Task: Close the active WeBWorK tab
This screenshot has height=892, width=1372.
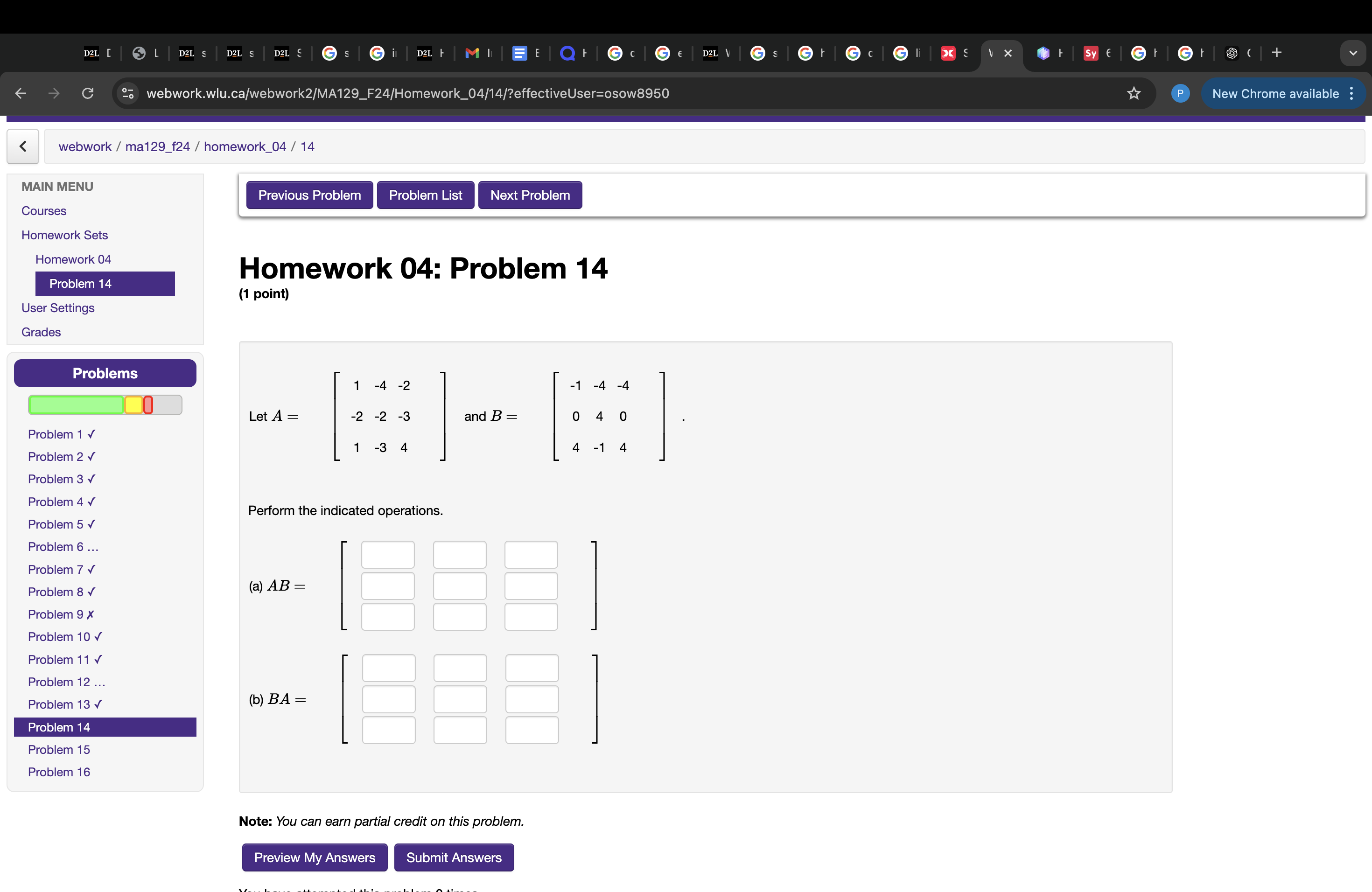Action: [1008, 53]
